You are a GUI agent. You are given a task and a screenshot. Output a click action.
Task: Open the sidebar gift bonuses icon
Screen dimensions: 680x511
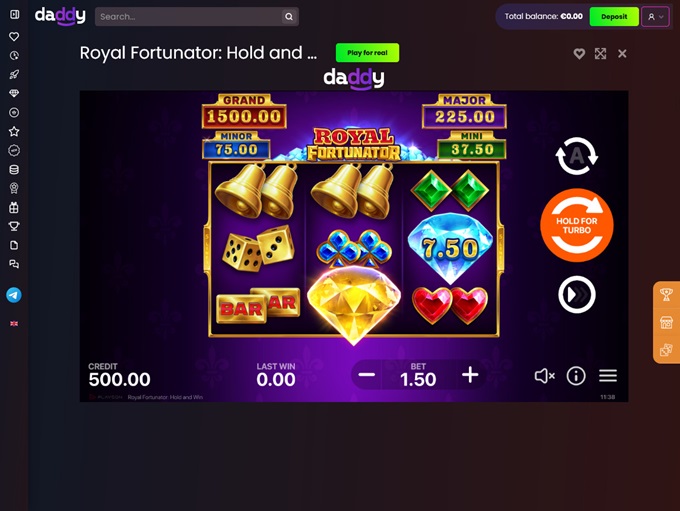[x=14, y=207]
